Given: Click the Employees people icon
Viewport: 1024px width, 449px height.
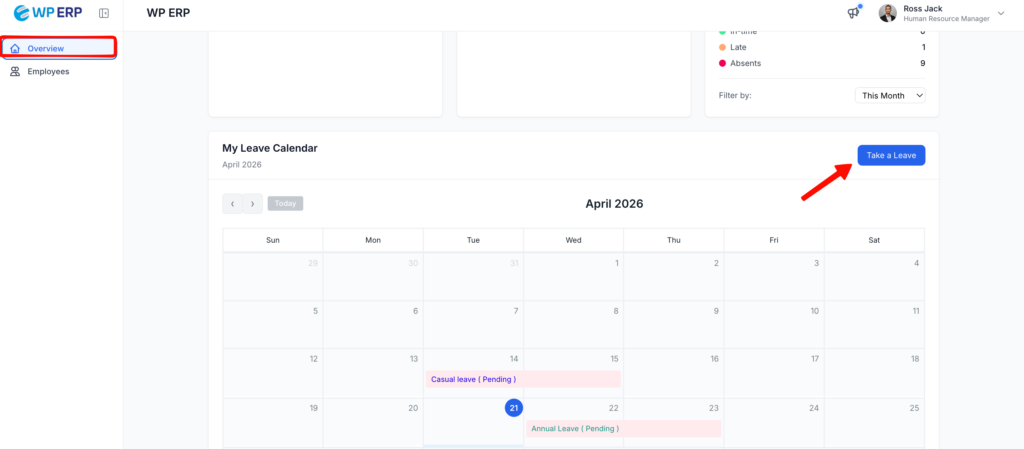Looking at the screenshot, I should pos(15,71).
